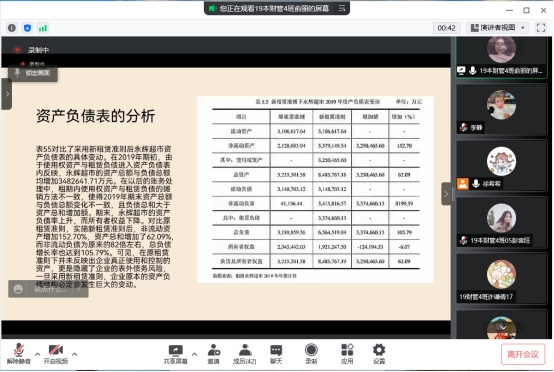Viewport: 554px width, 372px height.
Task: Expand the share screen options arrow
Action: pos(194,354)
